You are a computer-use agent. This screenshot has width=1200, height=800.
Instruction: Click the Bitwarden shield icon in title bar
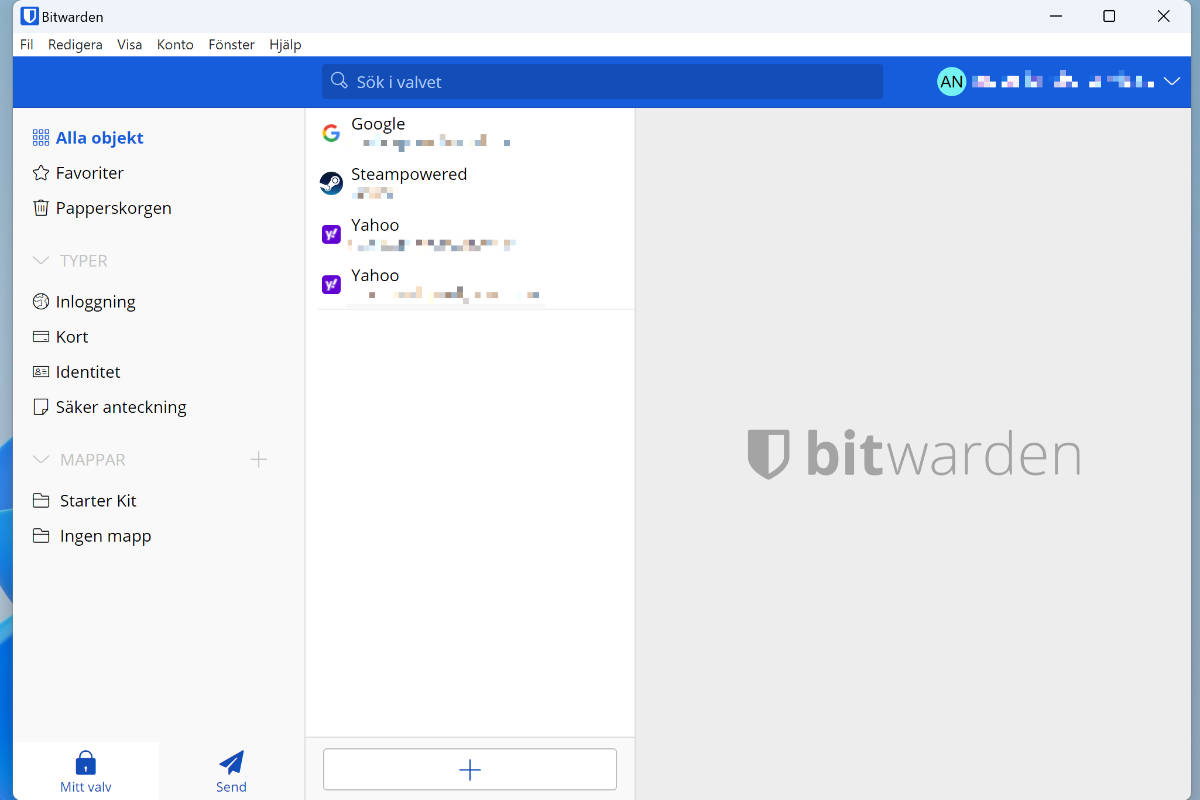[x=30, y=16]
